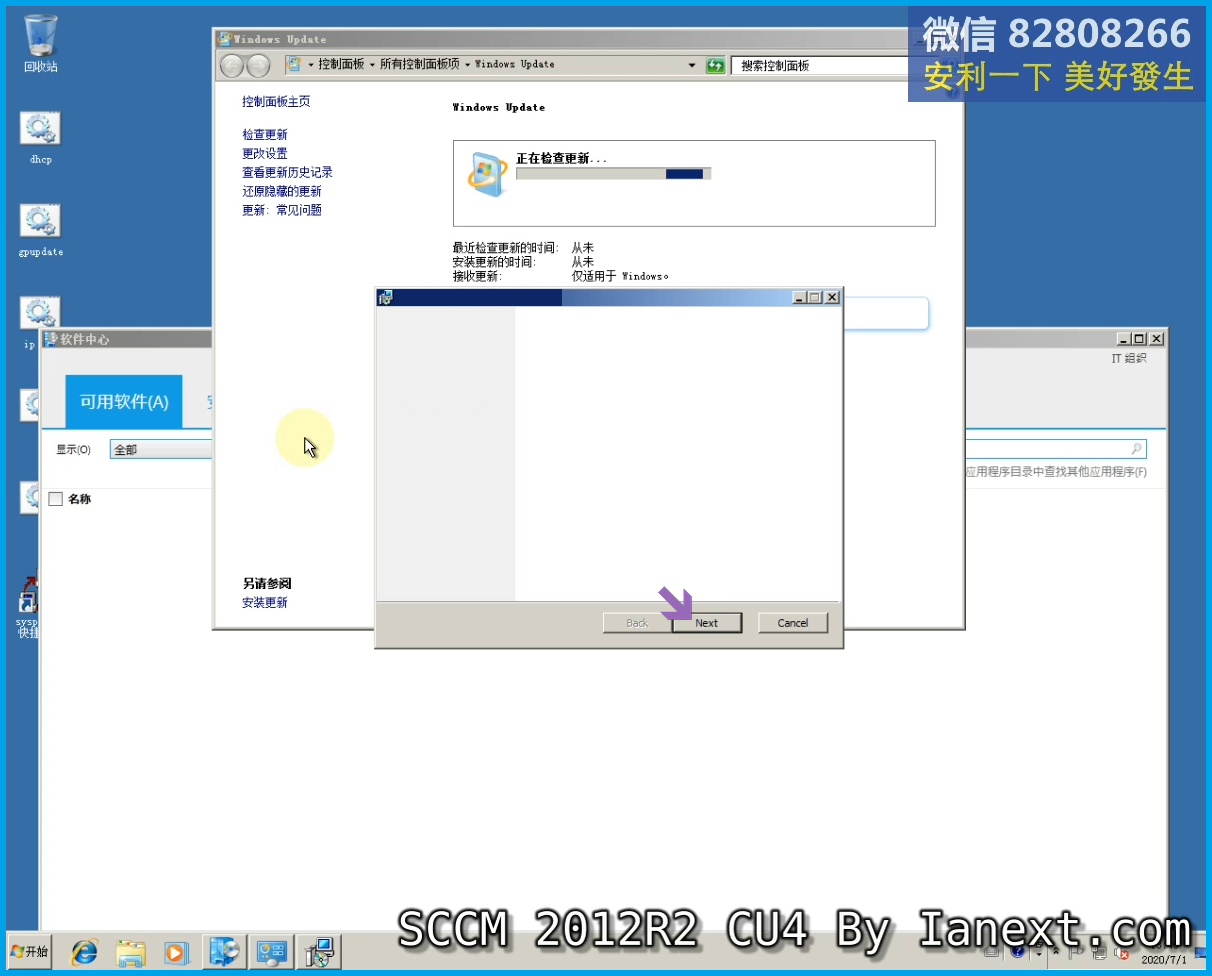Expand the arrow before Windows Update breadcrumb
Screen dimensions: 1212x976
click(x=467, y=65)
